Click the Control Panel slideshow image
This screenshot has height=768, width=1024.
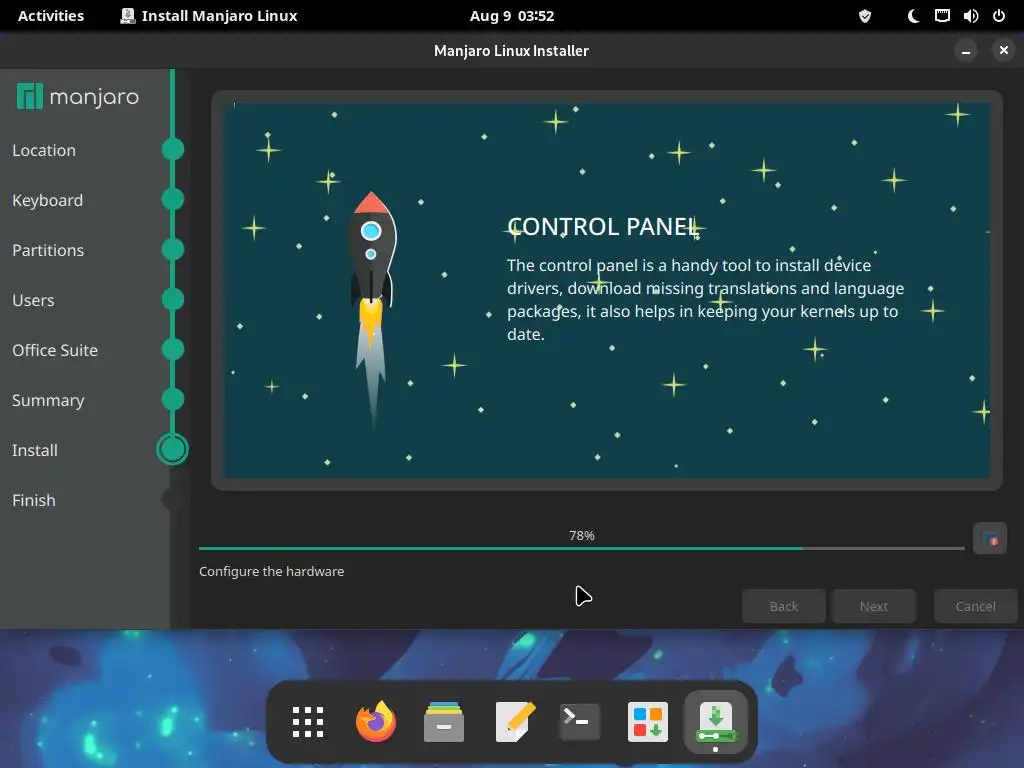coord(607,291)
